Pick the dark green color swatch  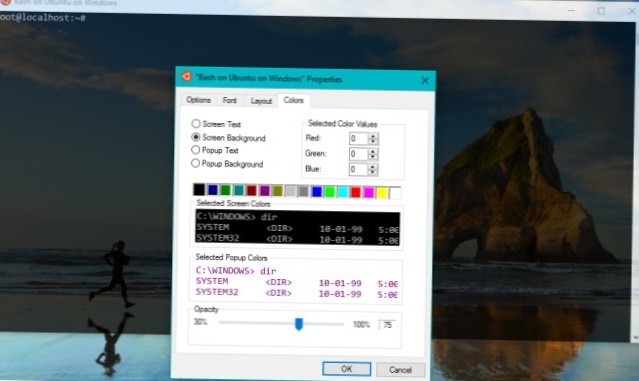[x=225, y=190]
